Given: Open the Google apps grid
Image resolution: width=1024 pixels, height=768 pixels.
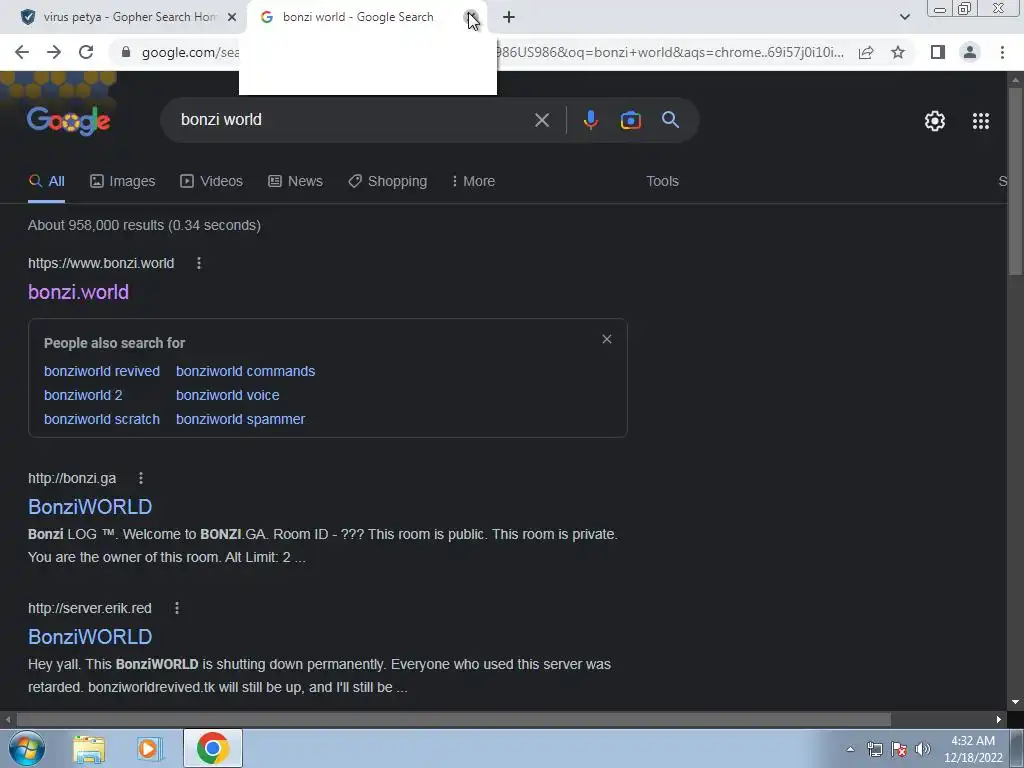Looking at the screenshot, I should tap(980, 121).
